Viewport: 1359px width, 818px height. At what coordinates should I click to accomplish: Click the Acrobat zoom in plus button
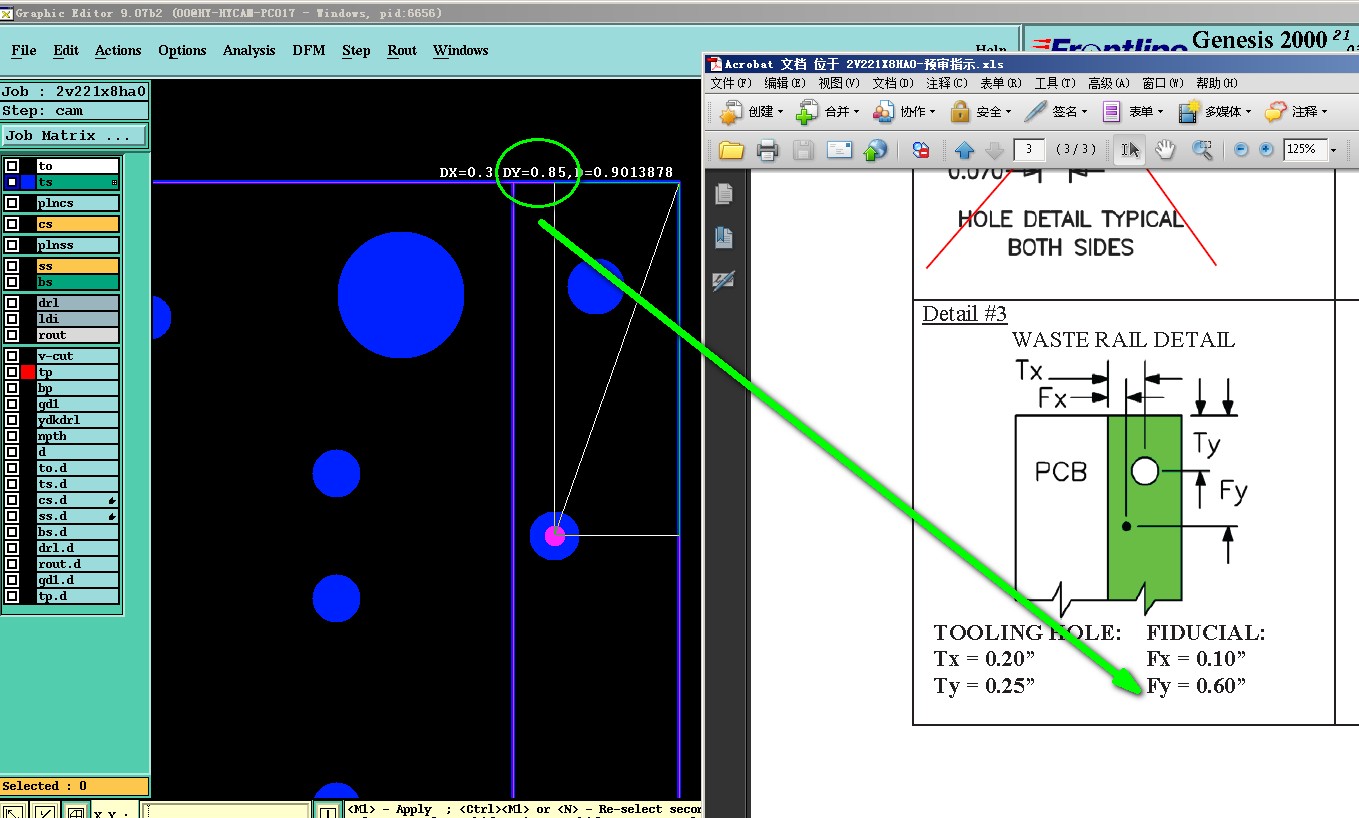pyautogui.click(x=1266, y=149)
